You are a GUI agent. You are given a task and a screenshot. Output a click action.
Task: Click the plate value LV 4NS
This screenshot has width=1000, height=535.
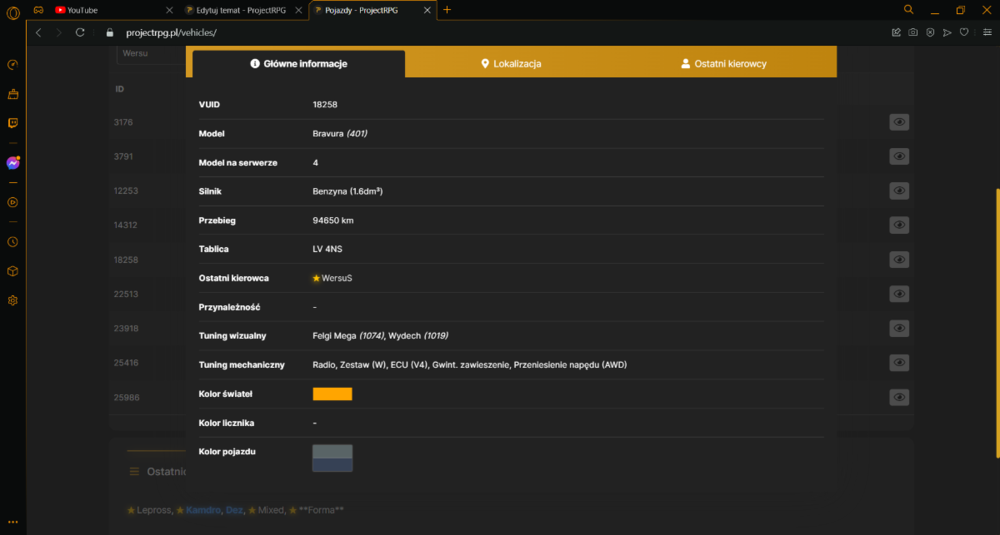[x=327, y=249]
